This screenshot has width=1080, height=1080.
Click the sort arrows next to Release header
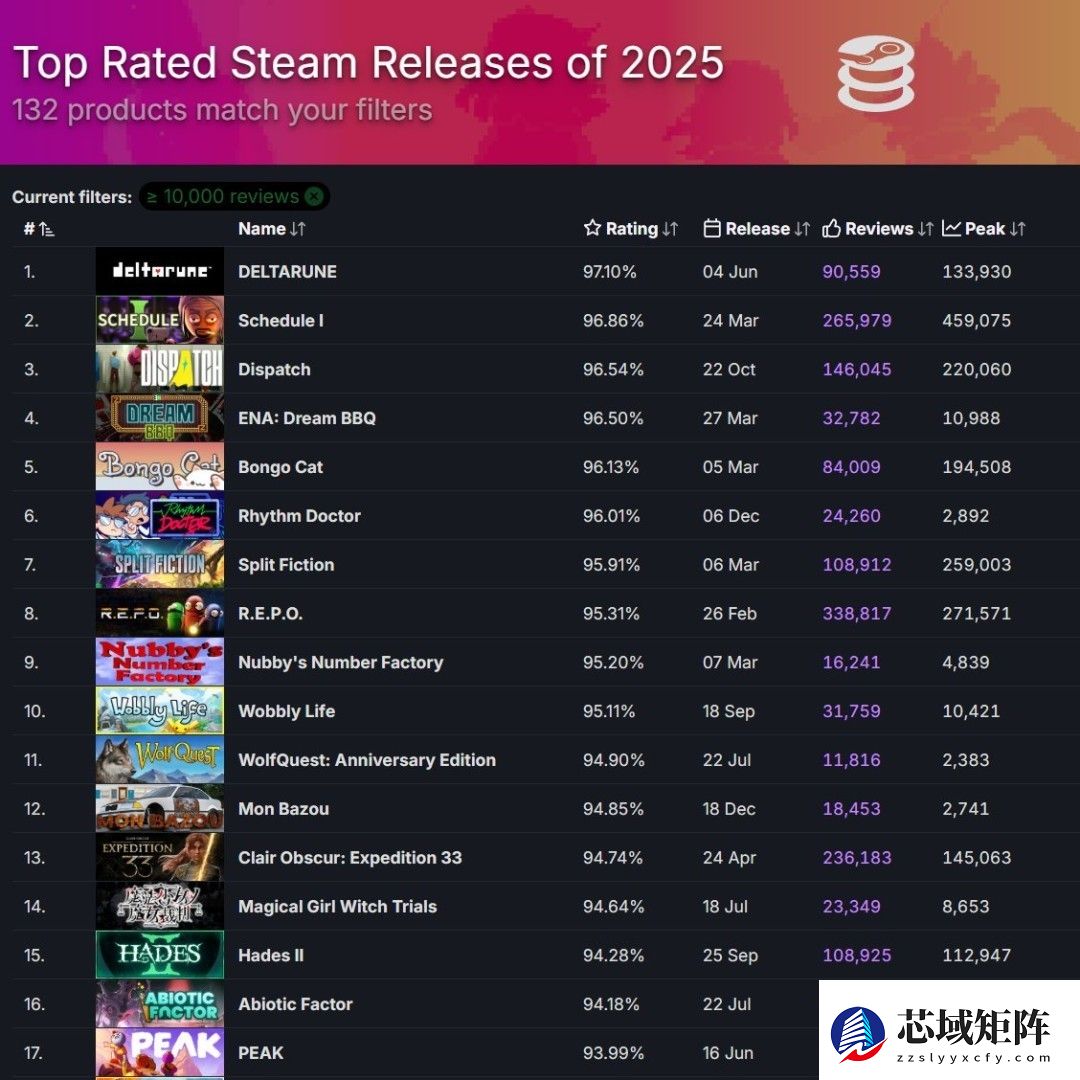click(x=805, y=229)
